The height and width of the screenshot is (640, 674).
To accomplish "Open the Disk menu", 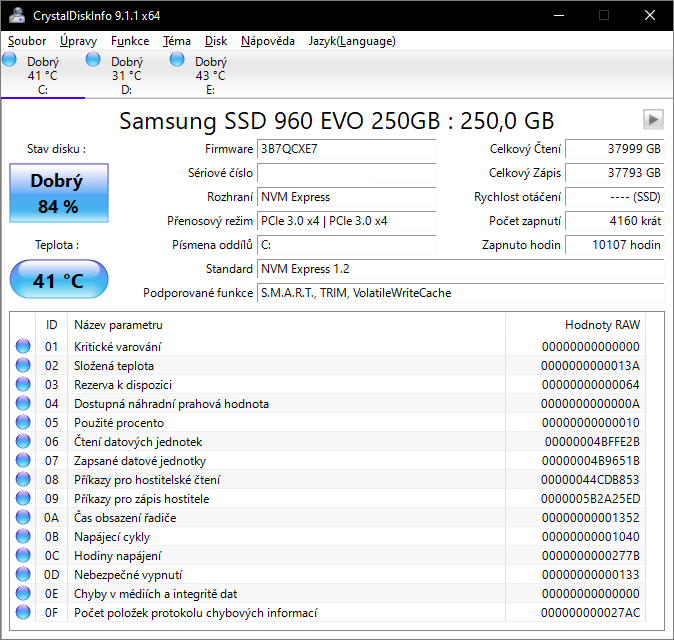I will click(x=216, y=41).
